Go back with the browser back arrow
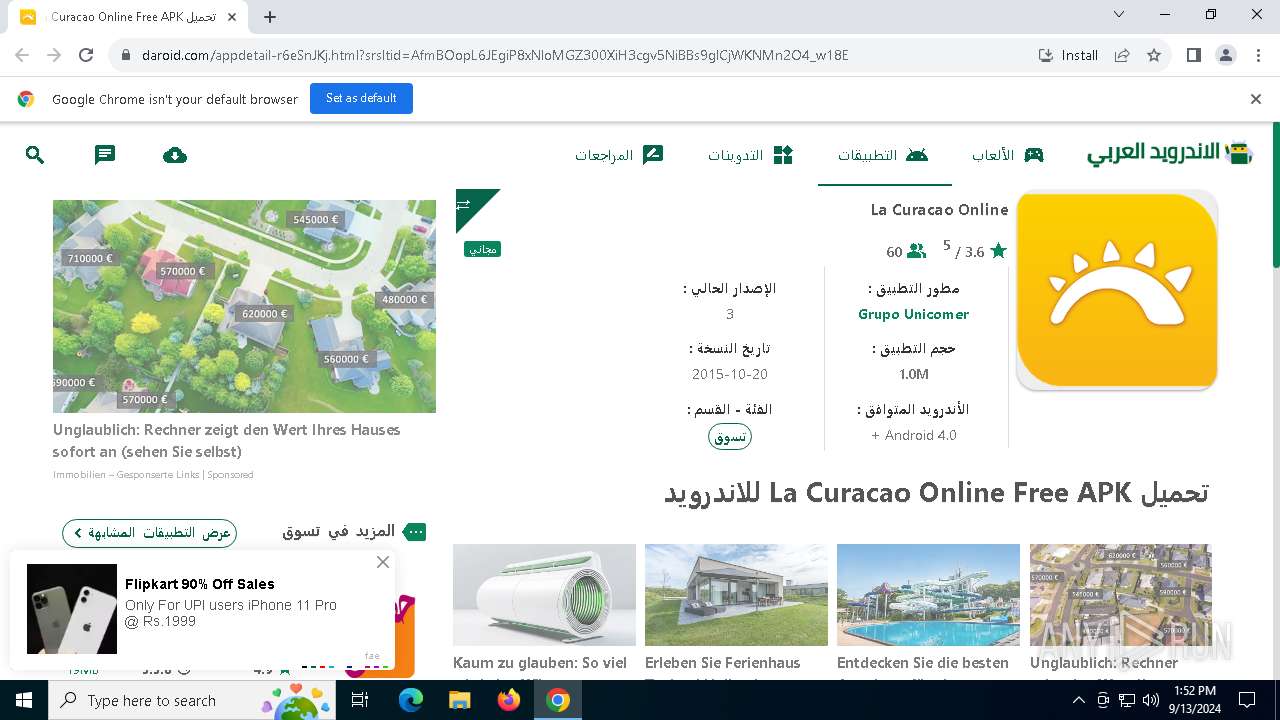Screen dimensions: 1280x720 (x=22, y=55)
